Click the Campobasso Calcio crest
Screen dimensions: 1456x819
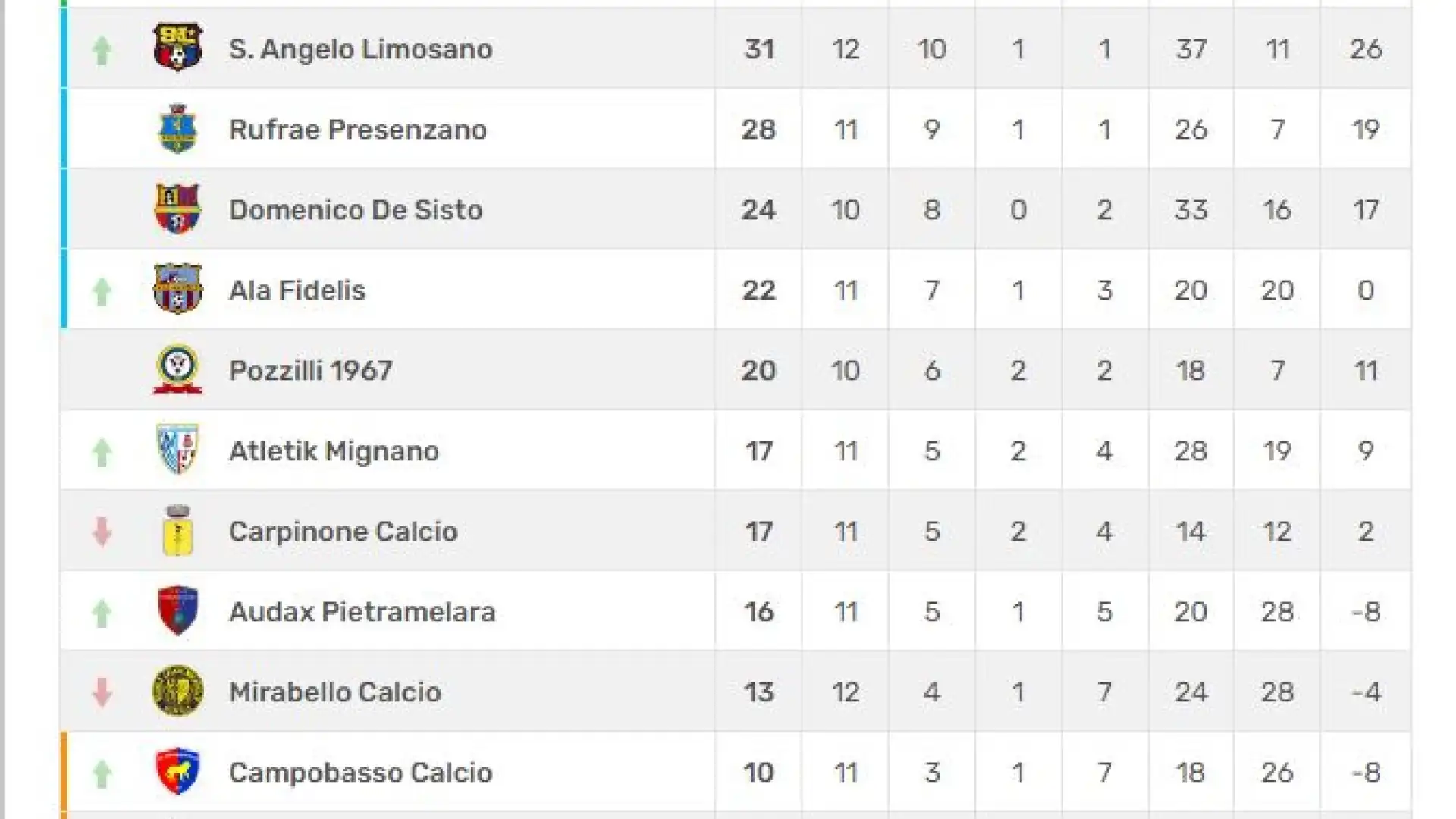[177, 771]
